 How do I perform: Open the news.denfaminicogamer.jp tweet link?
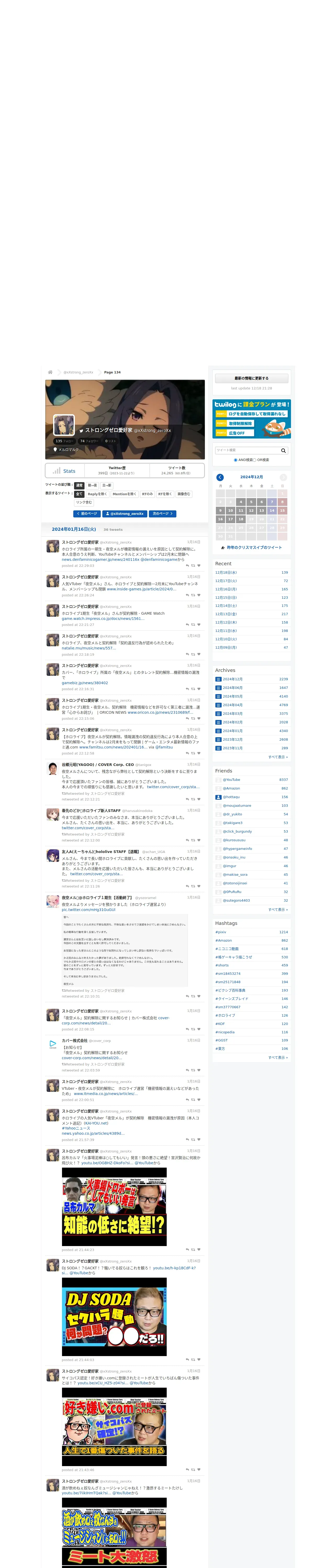click(101, 560)
